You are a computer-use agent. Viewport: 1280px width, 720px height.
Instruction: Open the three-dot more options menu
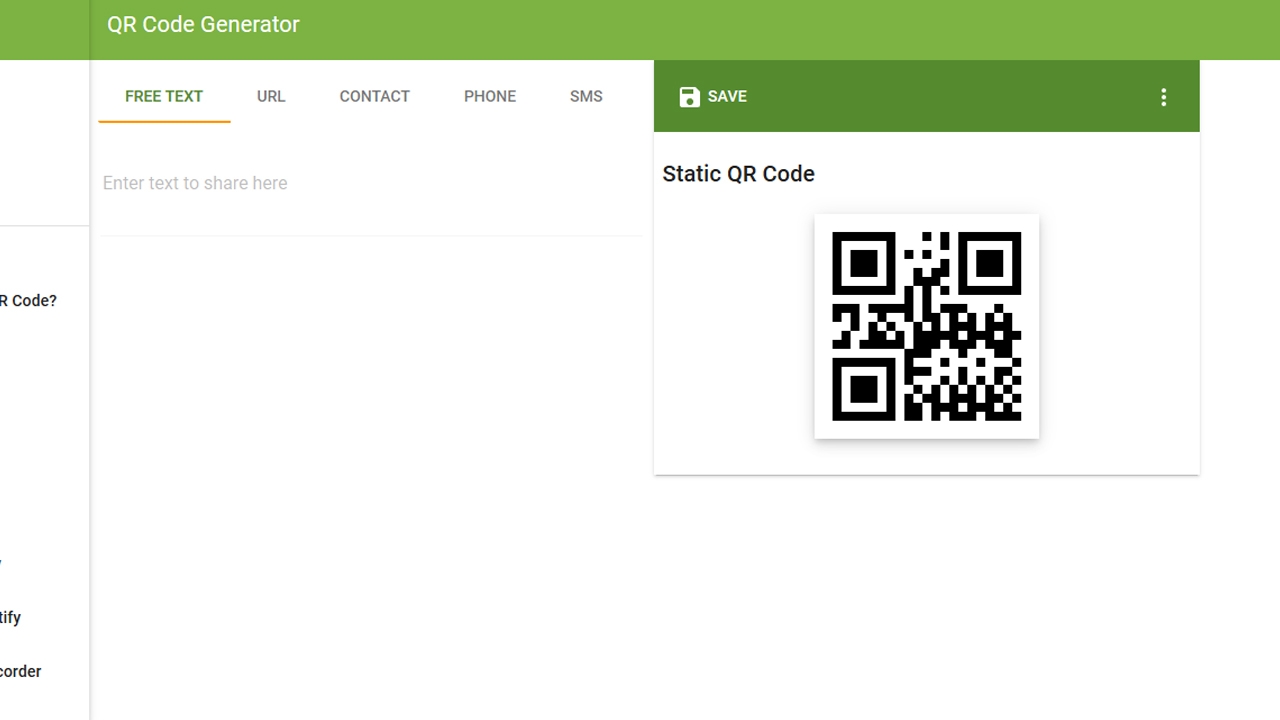pyautogui.click(x=1163, y=97)
